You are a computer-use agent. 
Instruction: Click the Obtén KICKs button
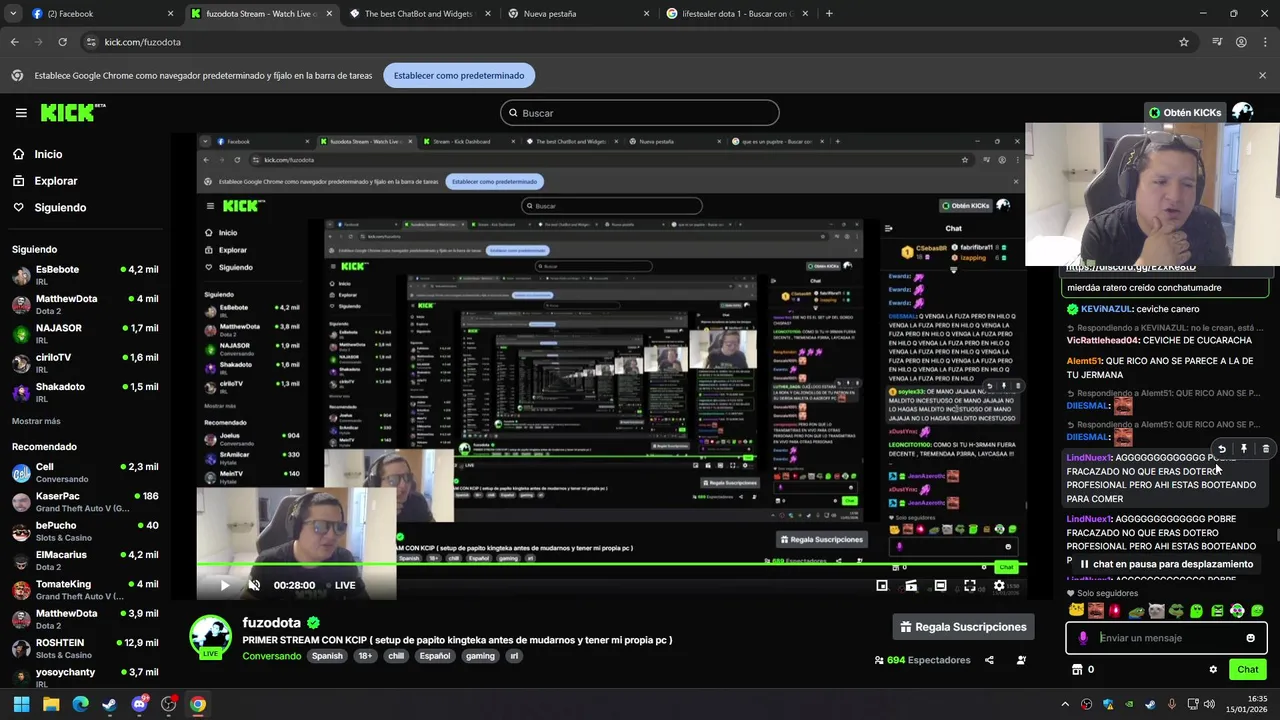pos(1185,113)
